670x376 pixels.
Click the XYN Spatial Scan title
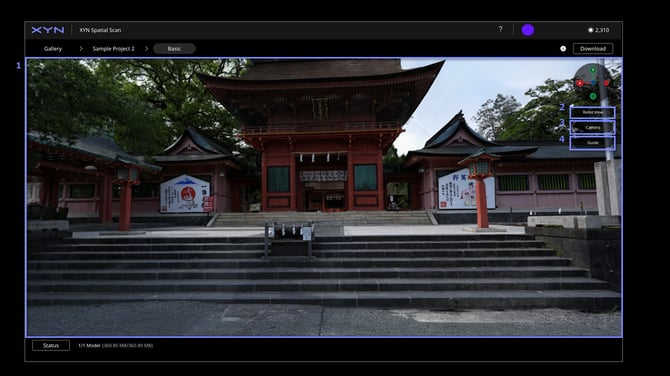[x=100, y=30]
